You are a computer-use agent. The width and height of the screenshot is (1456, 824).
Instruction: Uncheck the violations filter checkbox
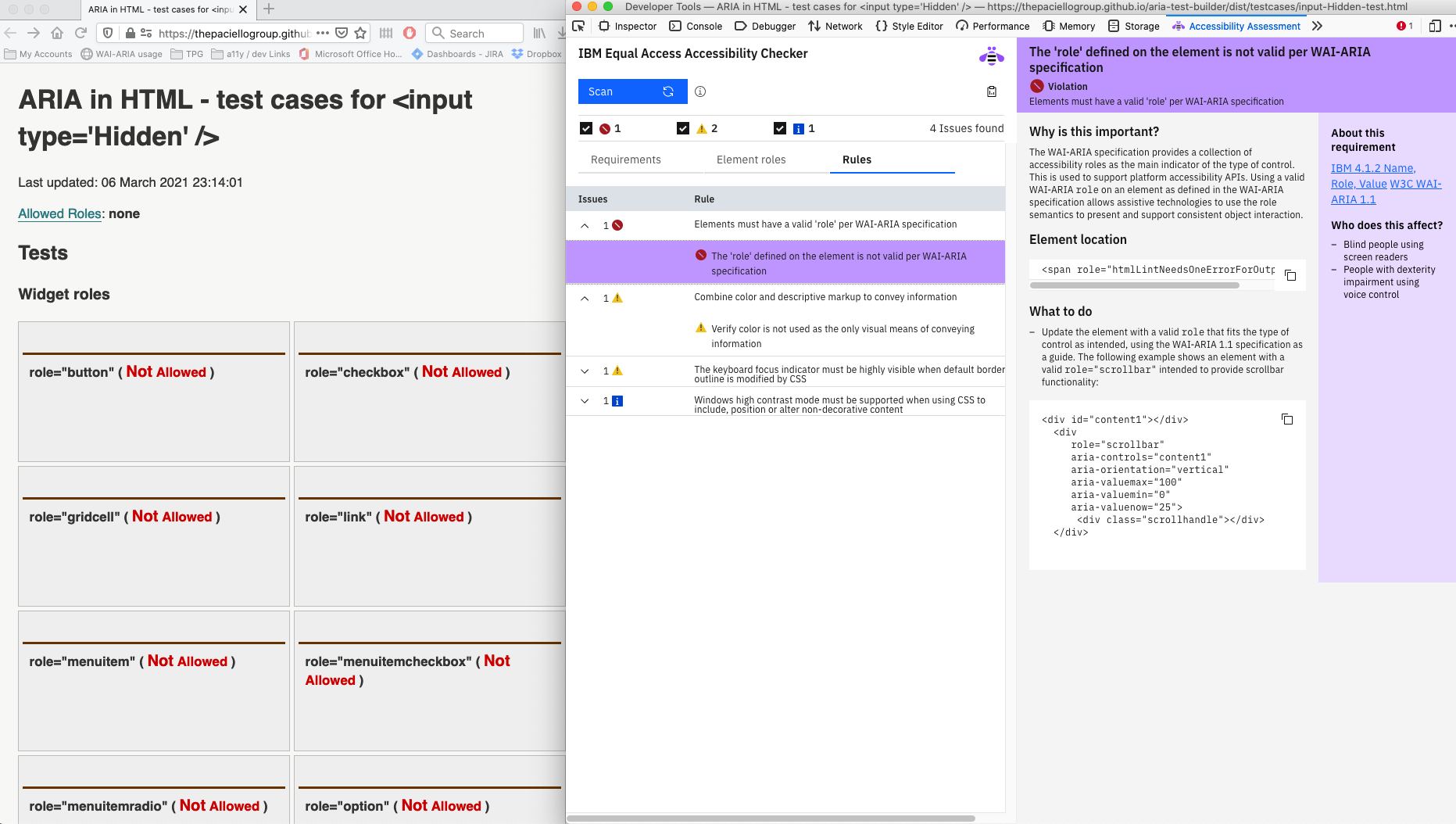point(586,128)
